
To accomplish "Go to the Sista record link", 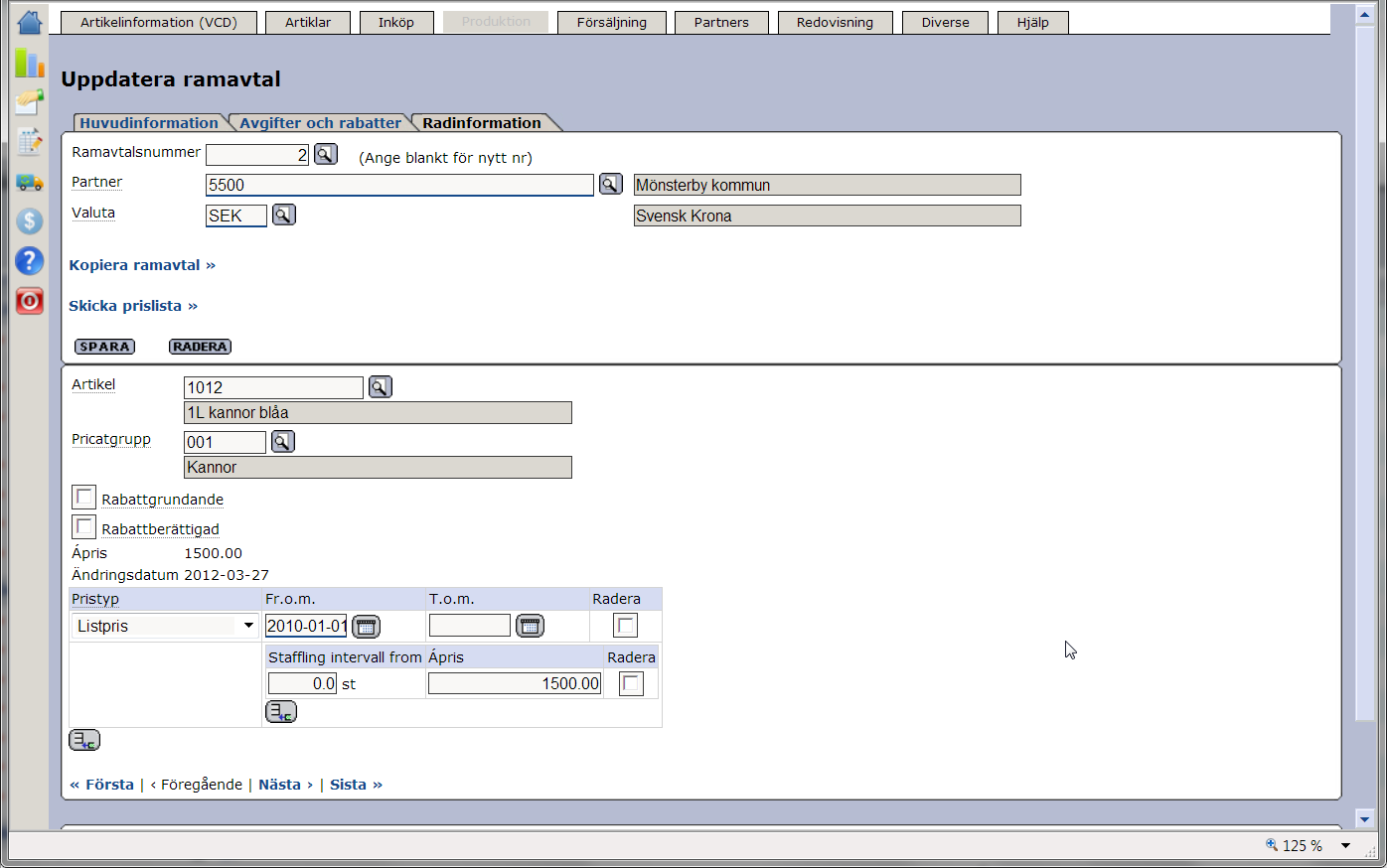I will [x=356, y=785].
